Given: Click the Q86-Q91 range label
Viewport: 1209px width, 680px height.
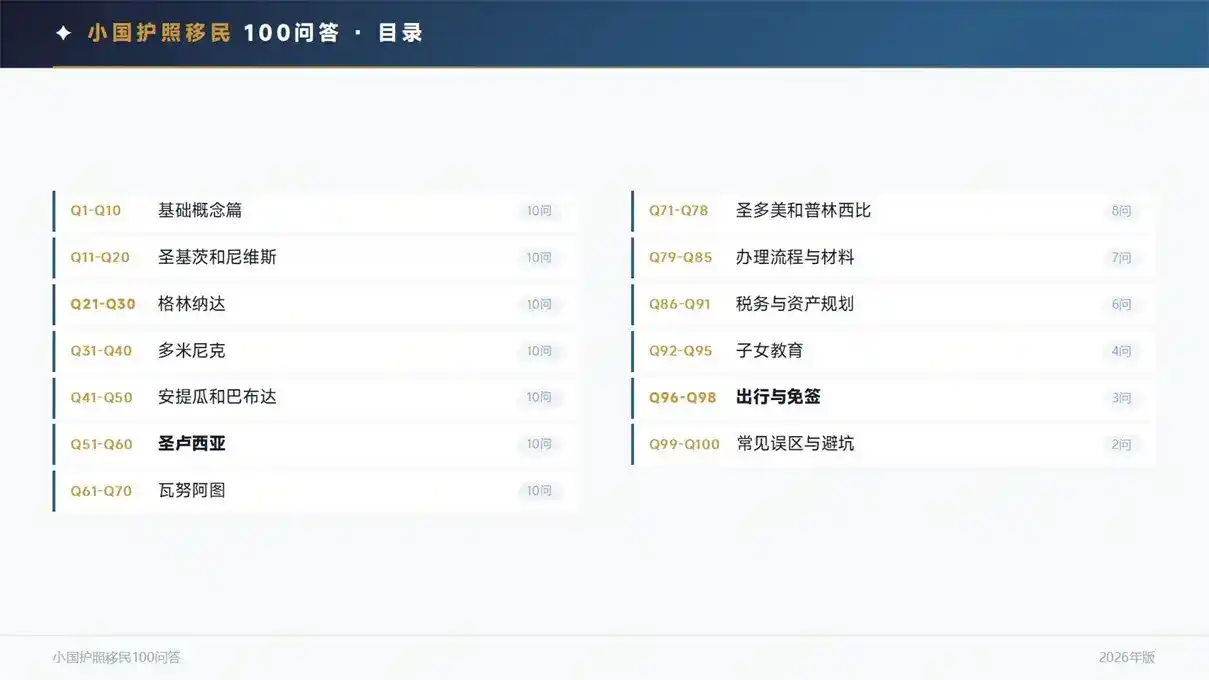Looking at the screenshot, I should (680, 304).
